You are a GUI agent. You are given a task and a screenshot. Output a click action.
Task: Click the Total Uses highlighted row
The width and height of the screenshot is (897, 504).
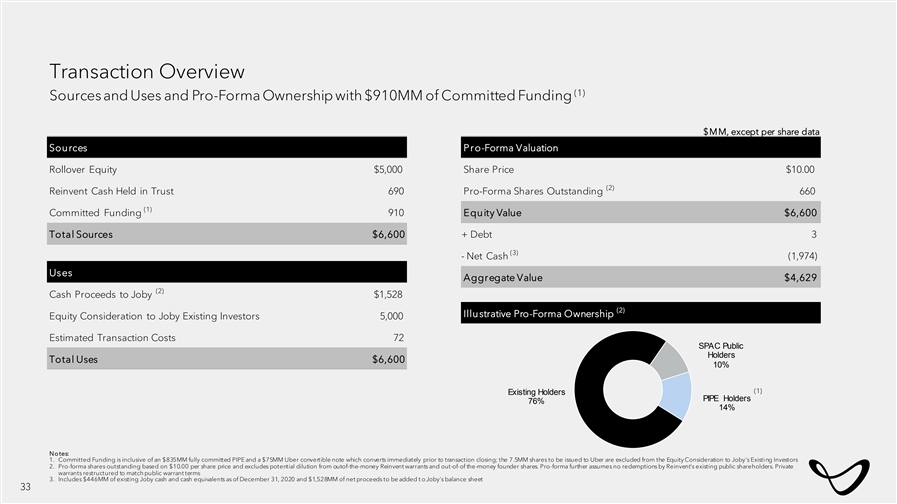[x=227, y=358]
